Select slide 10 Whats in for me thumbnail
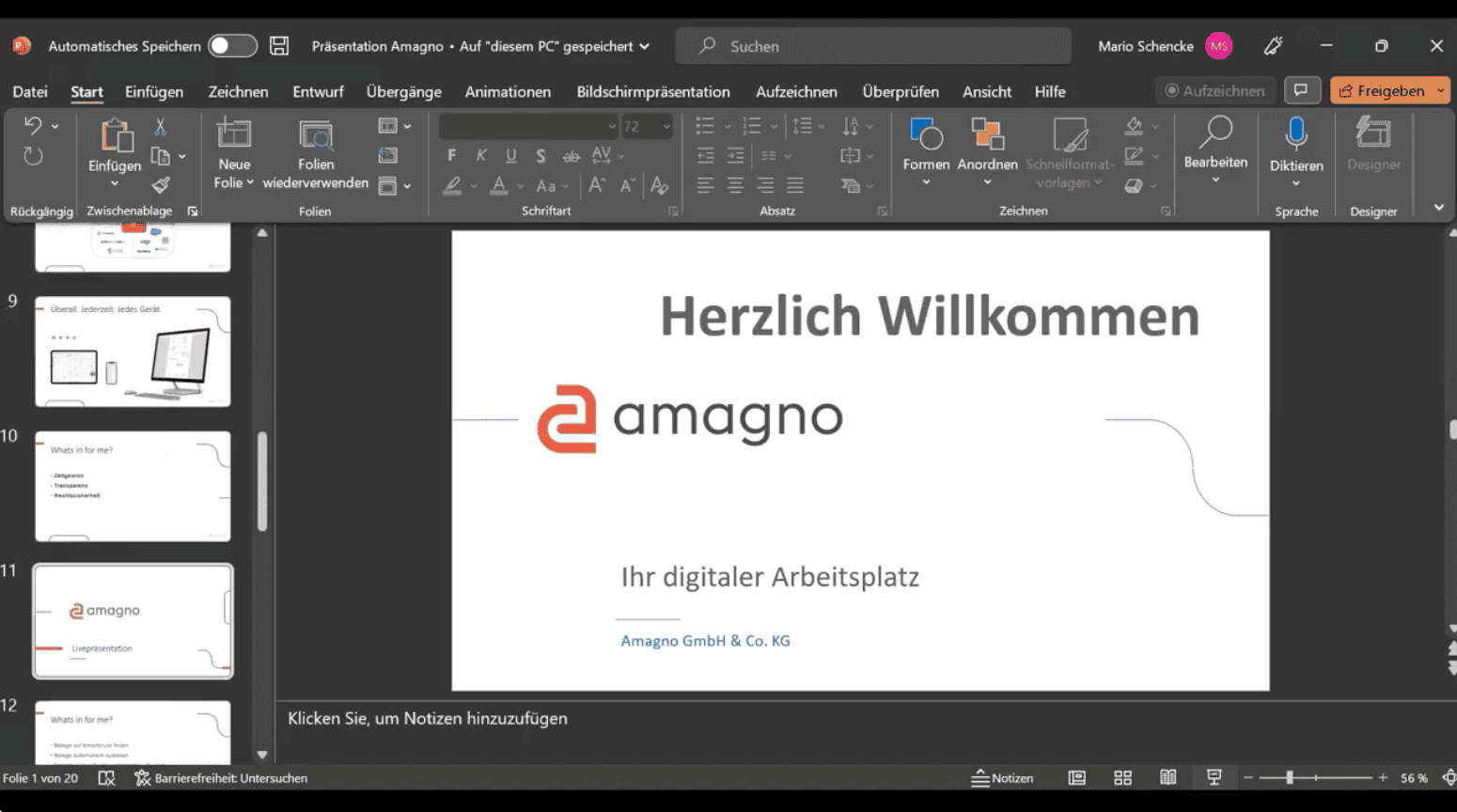Image resolution: width=1457 pixels, height=812 pixels. [133, 486]
